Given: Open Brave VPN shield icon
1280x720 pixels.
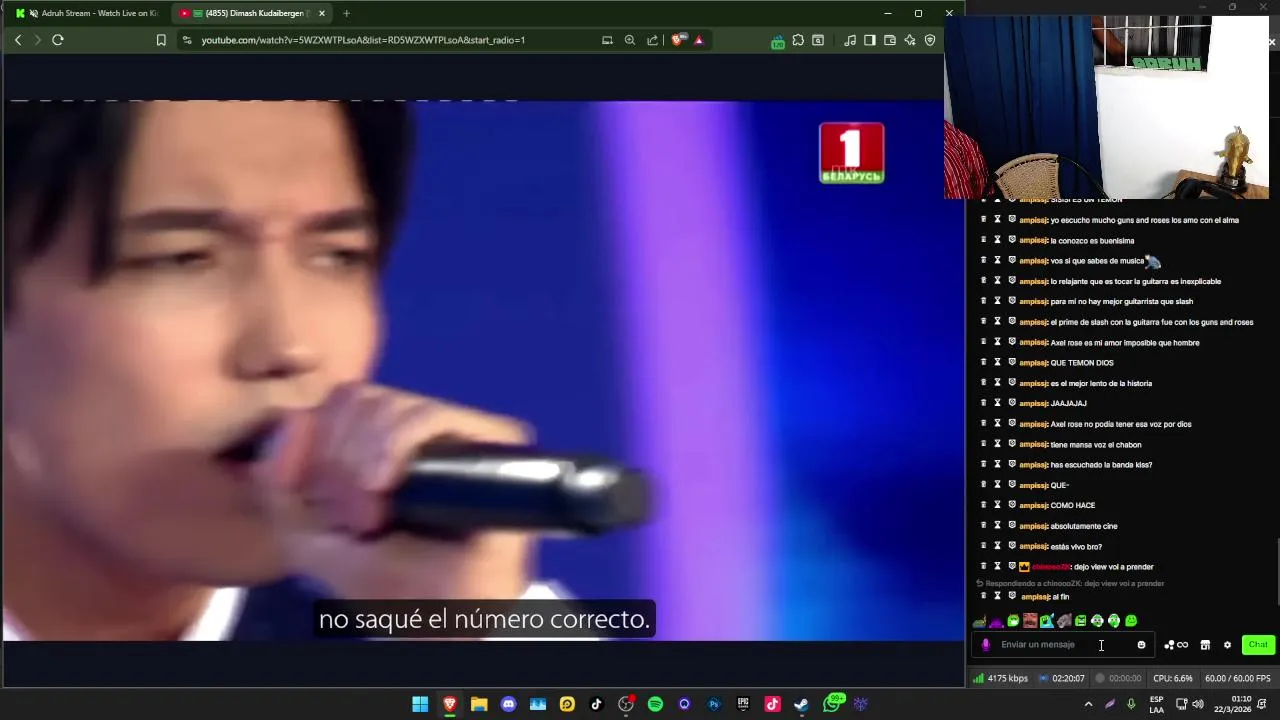Looking at the screenshot, I should click(930, 40).
